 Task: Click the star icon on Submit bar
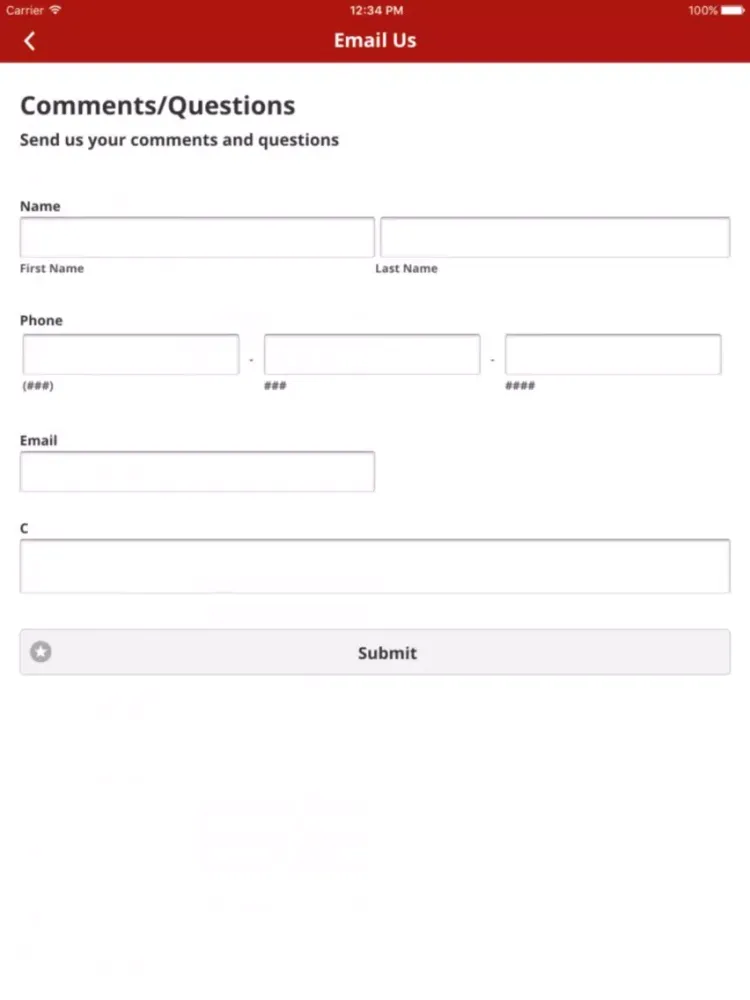[41, 652]
